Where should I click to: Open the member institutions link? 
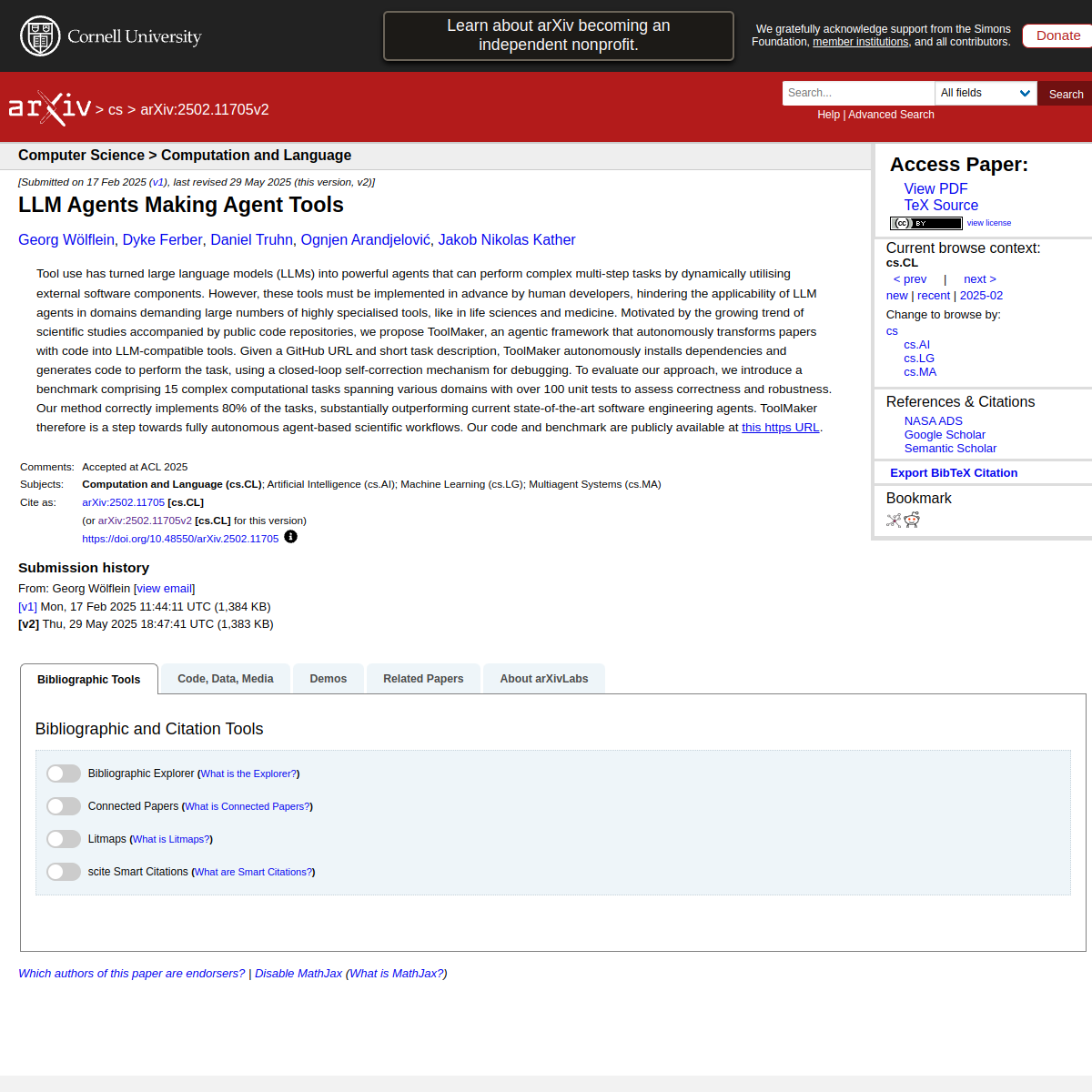pyautogui.click(x=860, y=42)
